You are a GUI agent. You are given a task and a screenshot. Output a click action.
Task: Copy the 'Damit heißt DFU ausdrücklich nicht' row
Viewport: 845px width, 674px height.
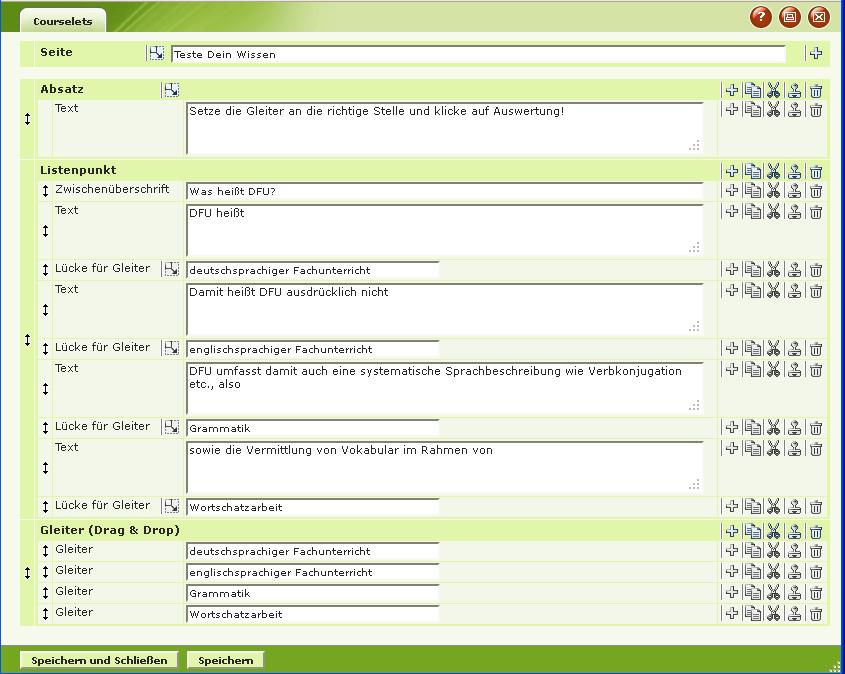[x=753, y=290]
